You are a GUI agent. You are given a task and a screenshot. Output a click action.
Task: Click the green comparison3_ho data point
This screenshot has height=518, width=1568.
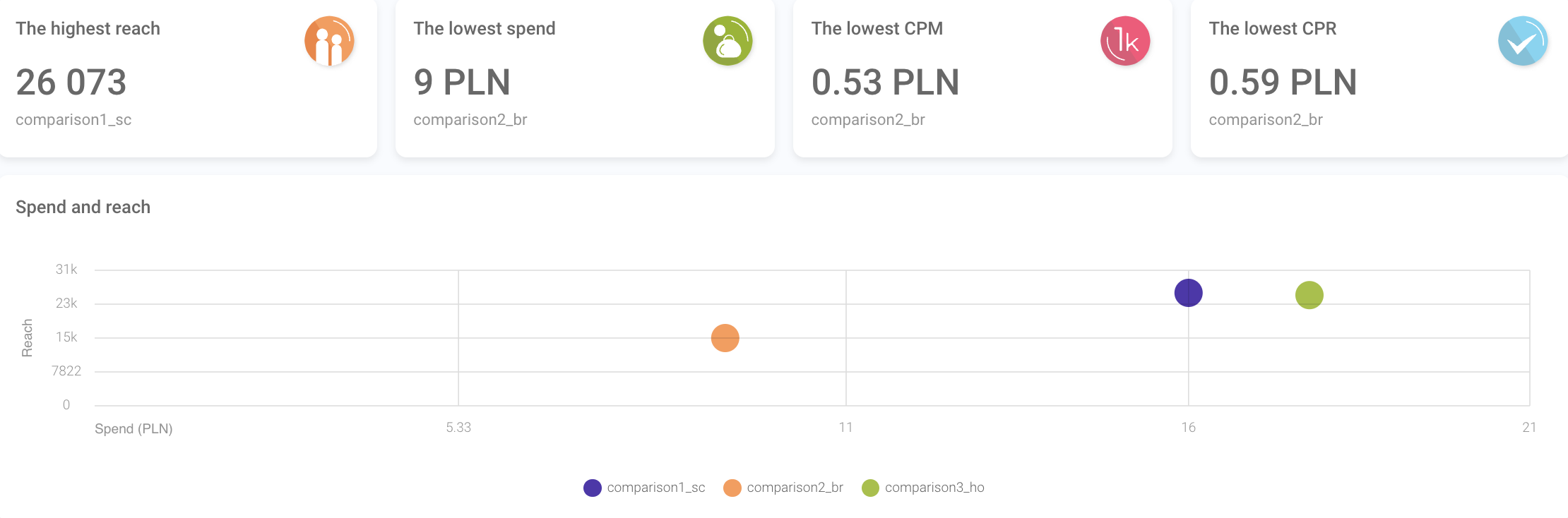coord(1309,295)
